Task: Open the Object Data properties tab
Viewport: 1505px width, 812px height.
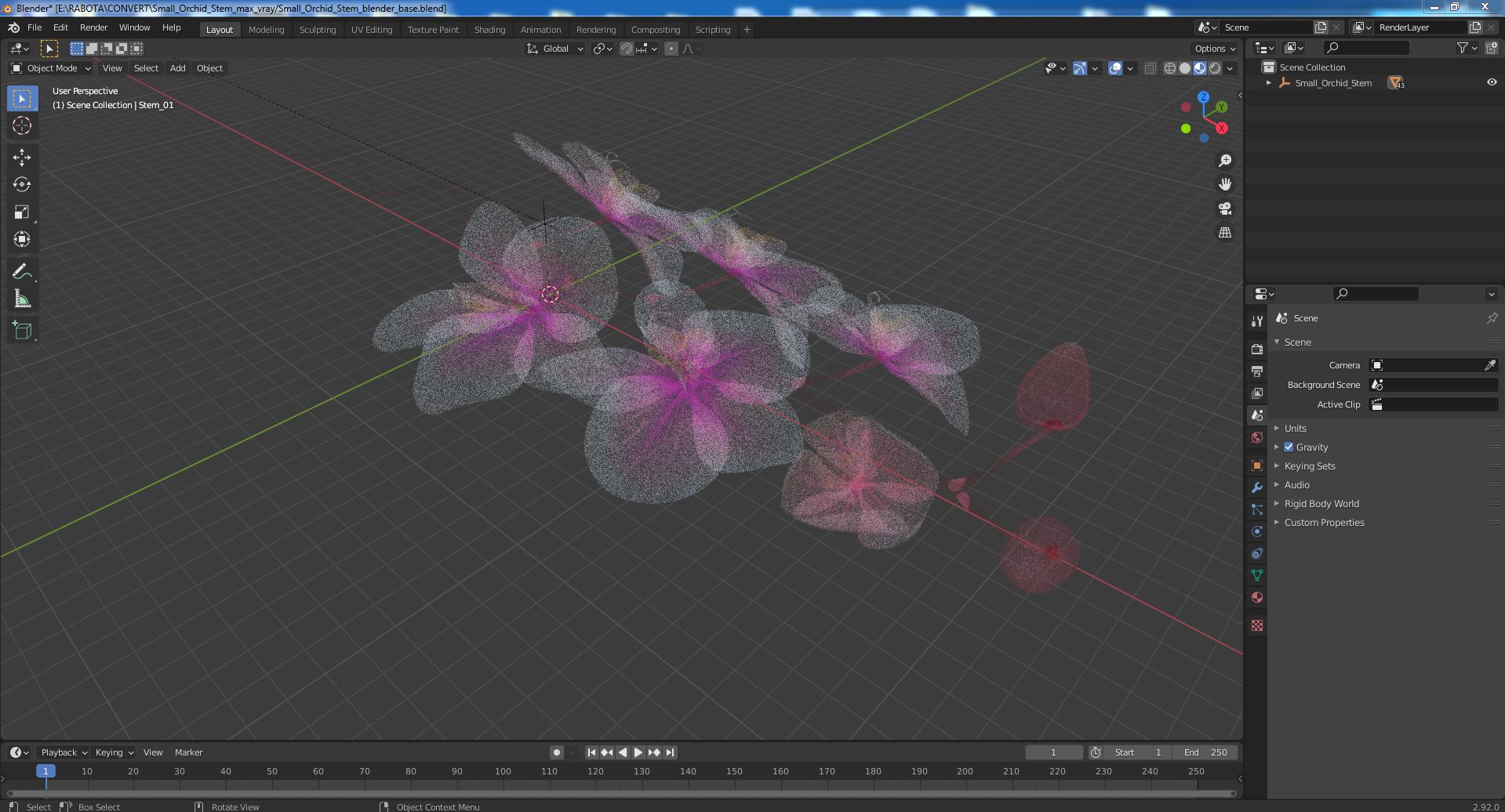Action: click(x=1257, y=575)
